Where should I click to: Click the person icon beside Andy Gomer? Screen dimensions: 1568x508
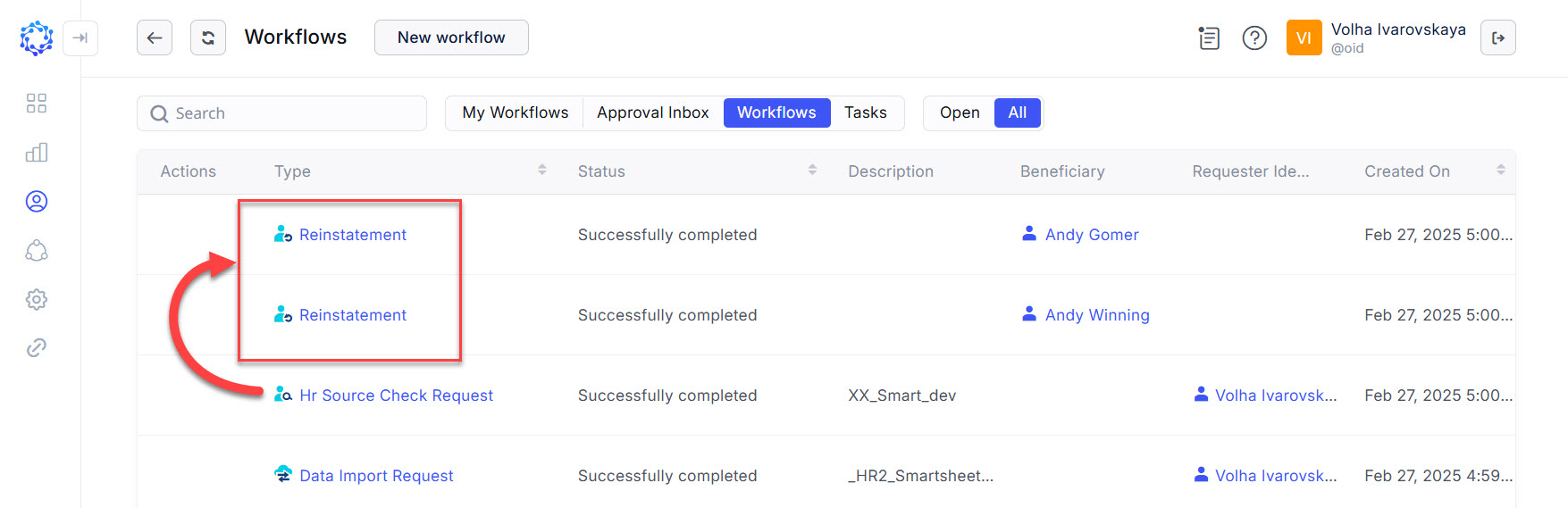(x=1029, y=234)
